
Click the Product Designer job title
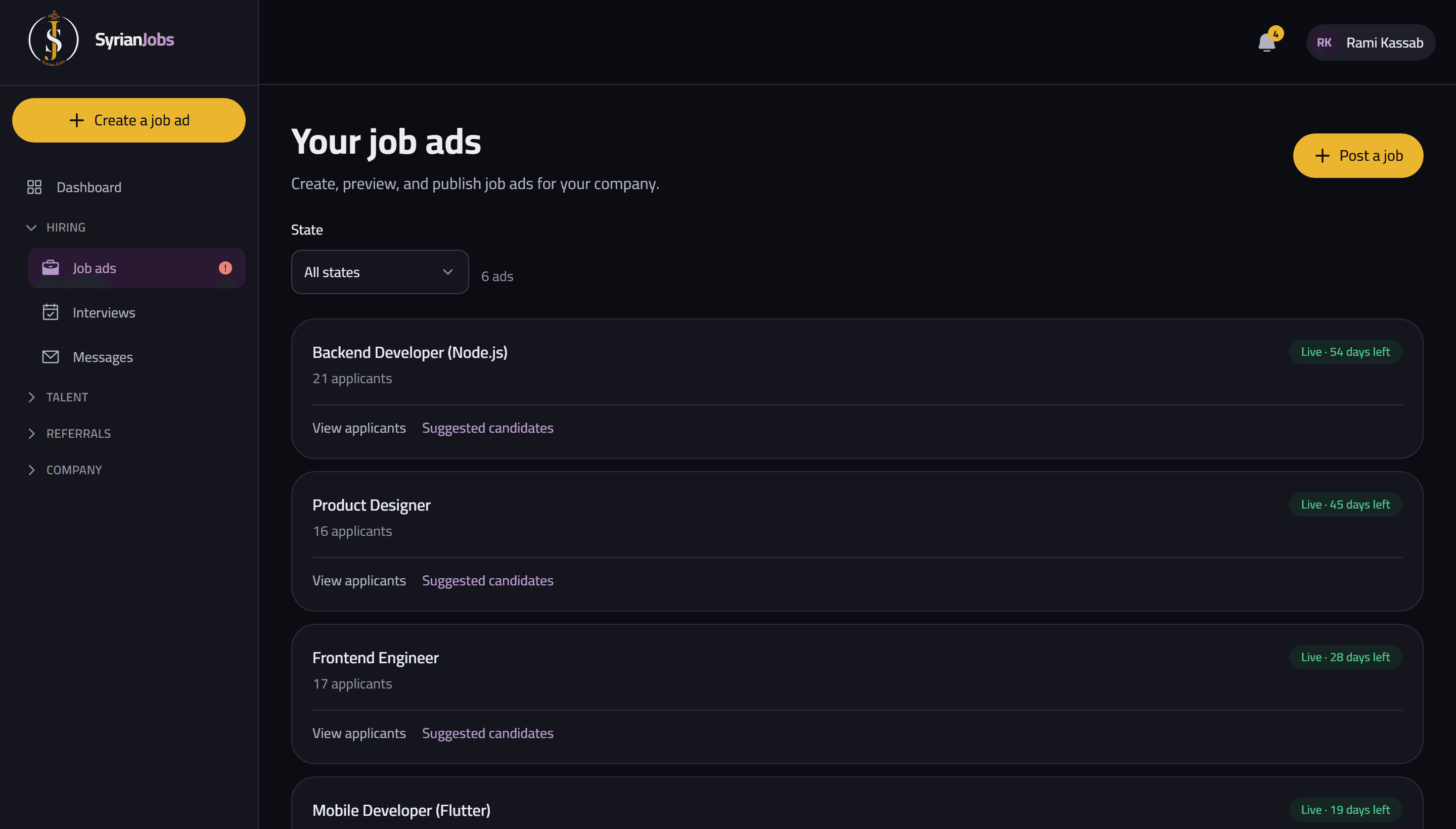pos(371,505)
